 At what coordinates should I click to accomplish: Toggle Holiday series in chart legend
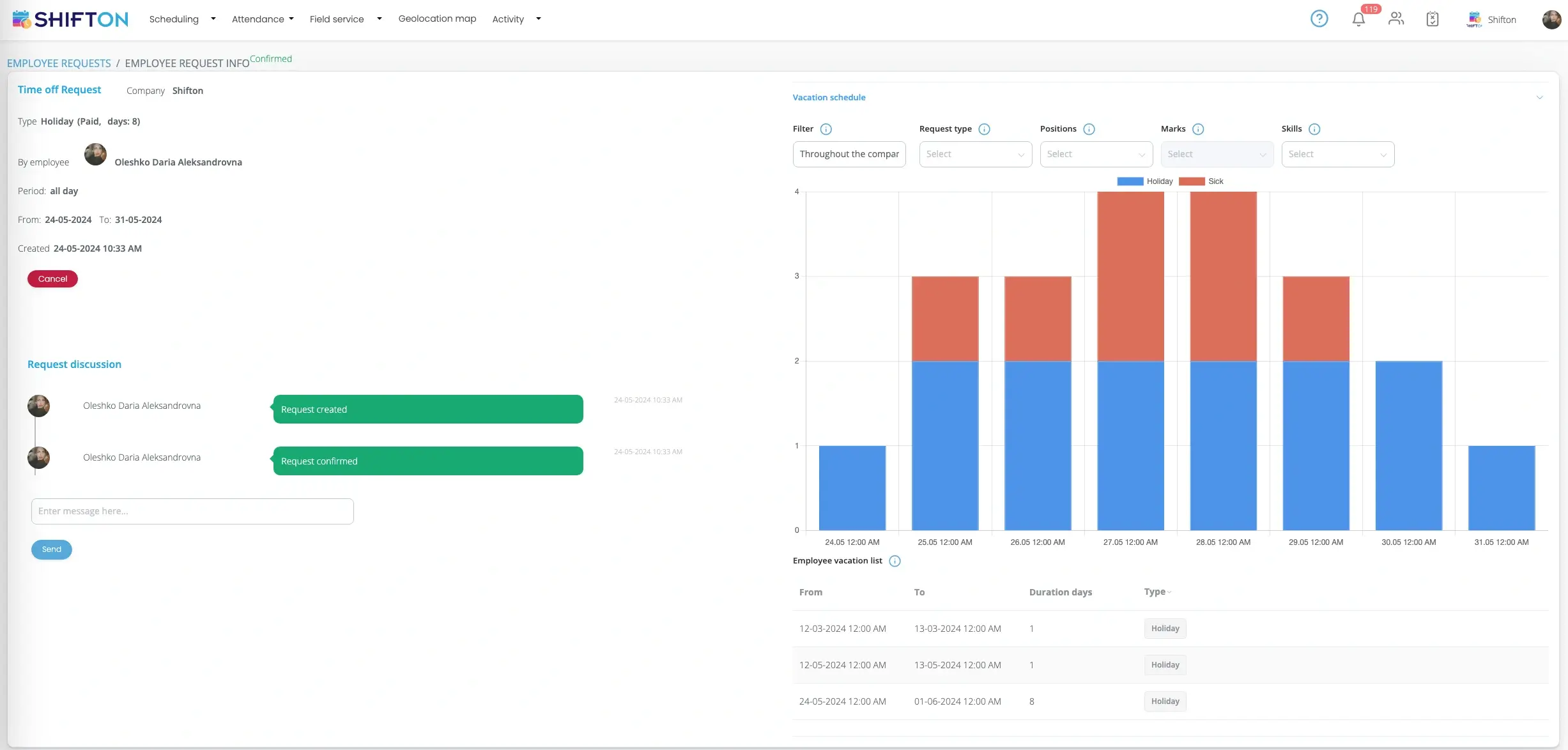(1144, 181)
